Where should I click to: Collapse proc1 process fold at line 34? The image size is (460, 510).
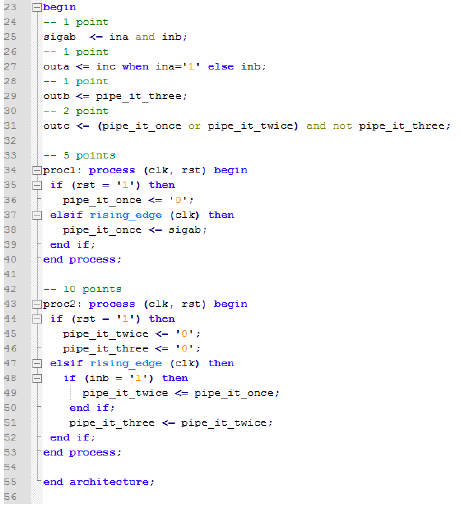click(37, 171)
